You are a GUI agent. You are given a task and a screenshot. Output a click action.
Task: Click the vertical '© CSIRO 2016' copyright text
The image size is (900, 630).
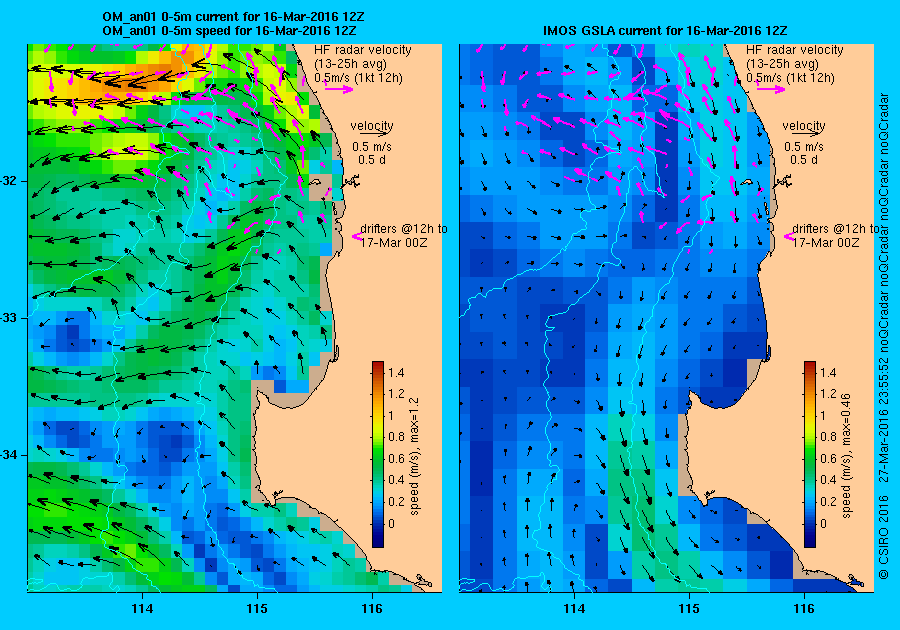click(x=883, y=535)
